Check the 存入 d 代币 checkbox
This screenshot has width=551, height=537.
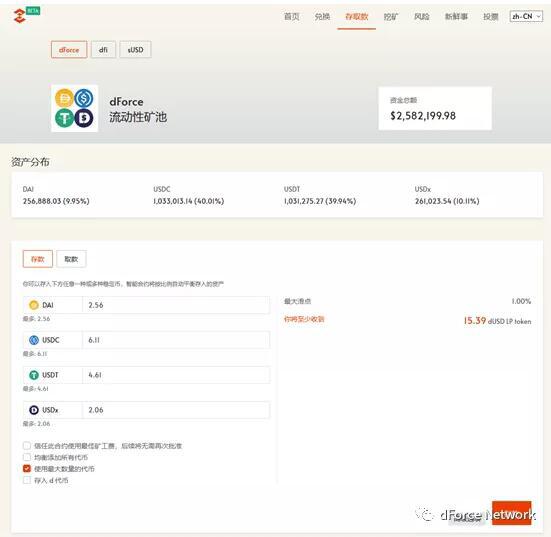[x=27, y=480]
